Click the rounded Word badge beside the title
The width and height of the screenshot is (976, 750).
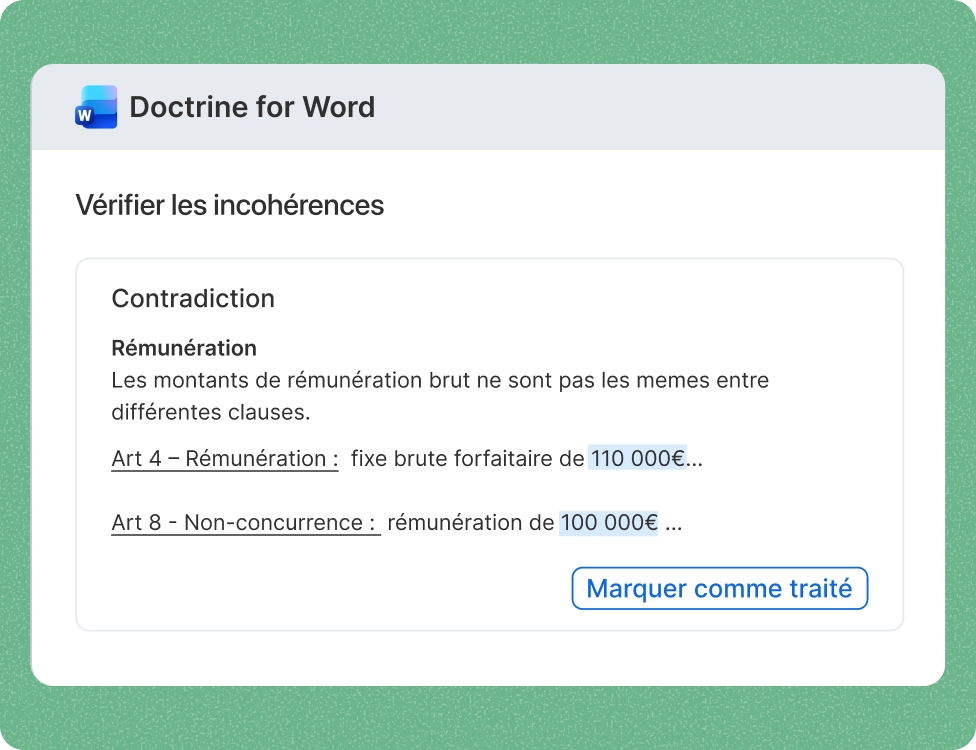[96, 106]
